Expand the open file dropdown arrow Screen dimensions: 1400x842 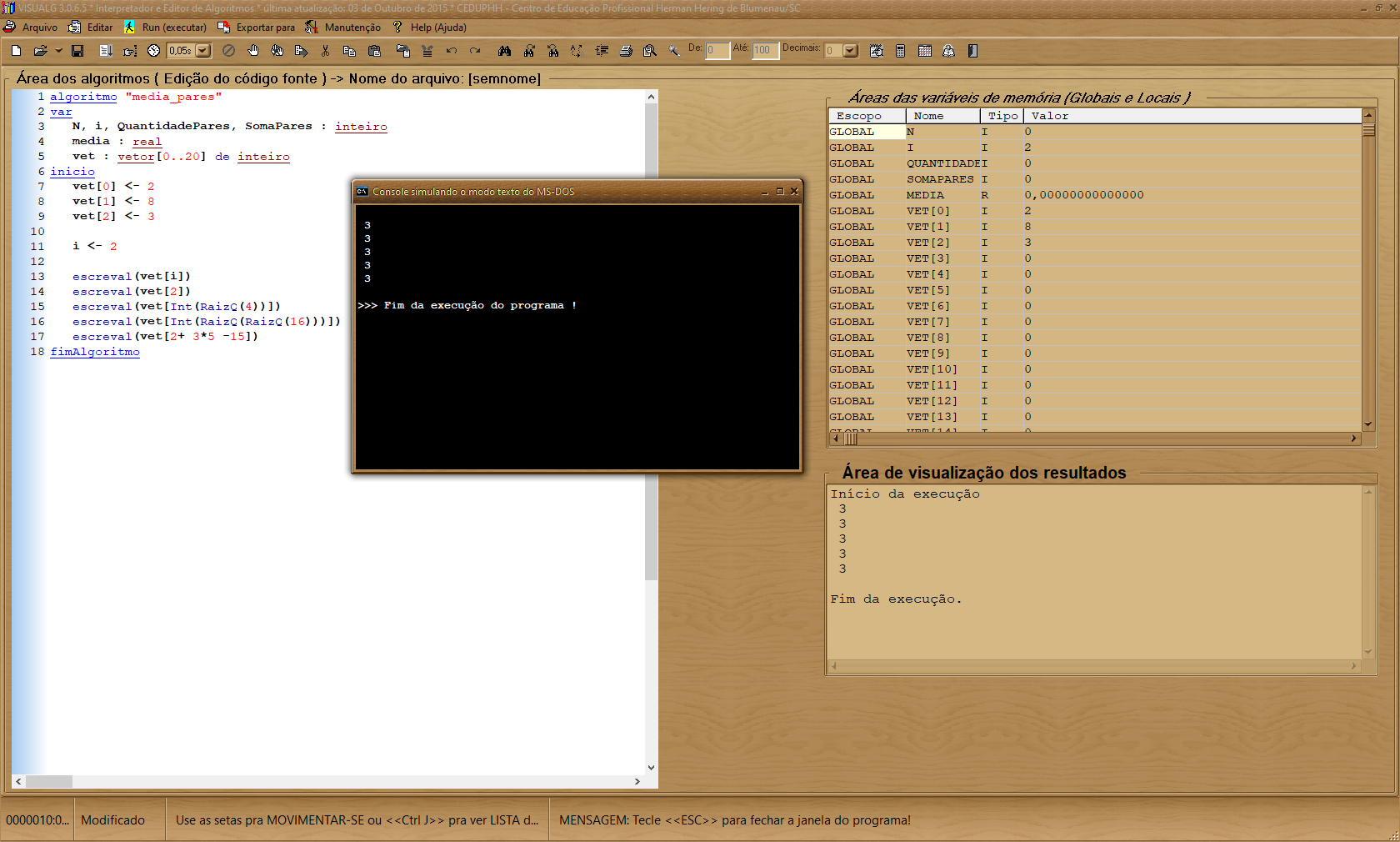[58, 51]
